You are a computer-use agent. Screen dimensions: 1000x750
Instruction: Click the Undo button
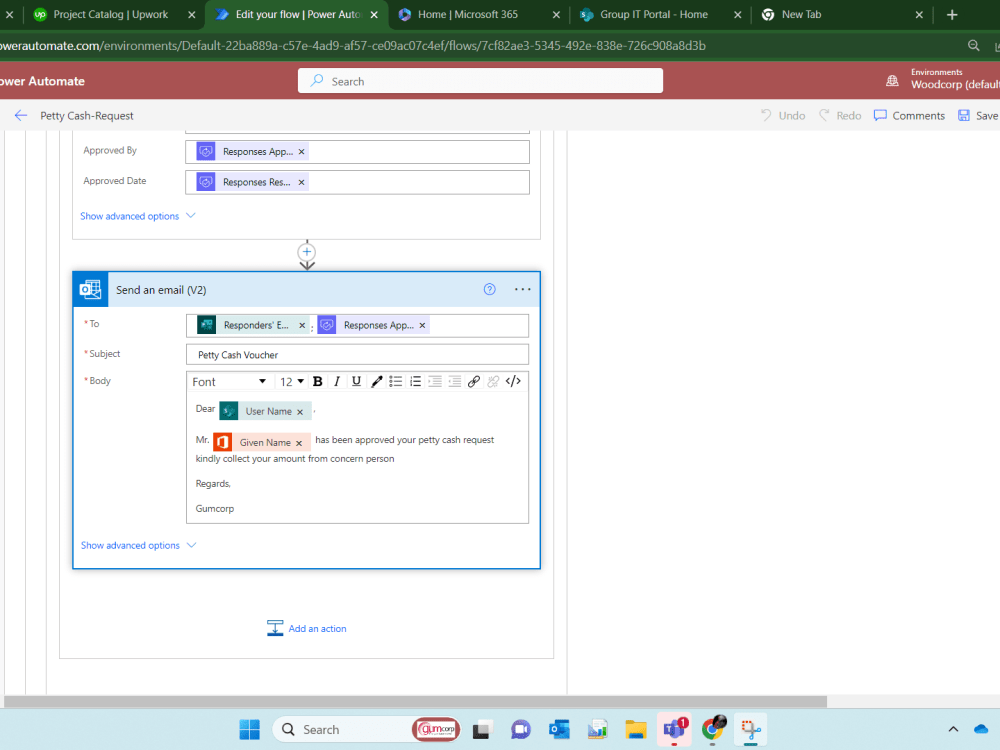pos(783,115)
